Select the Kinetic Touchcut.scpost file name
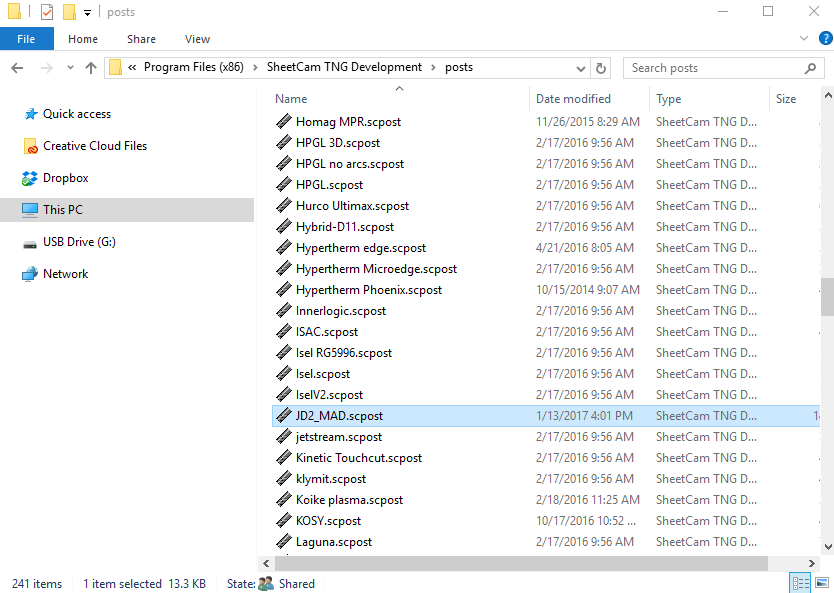Image resolution: width=834 pixels, height=593 pixels. coord(359,458)
